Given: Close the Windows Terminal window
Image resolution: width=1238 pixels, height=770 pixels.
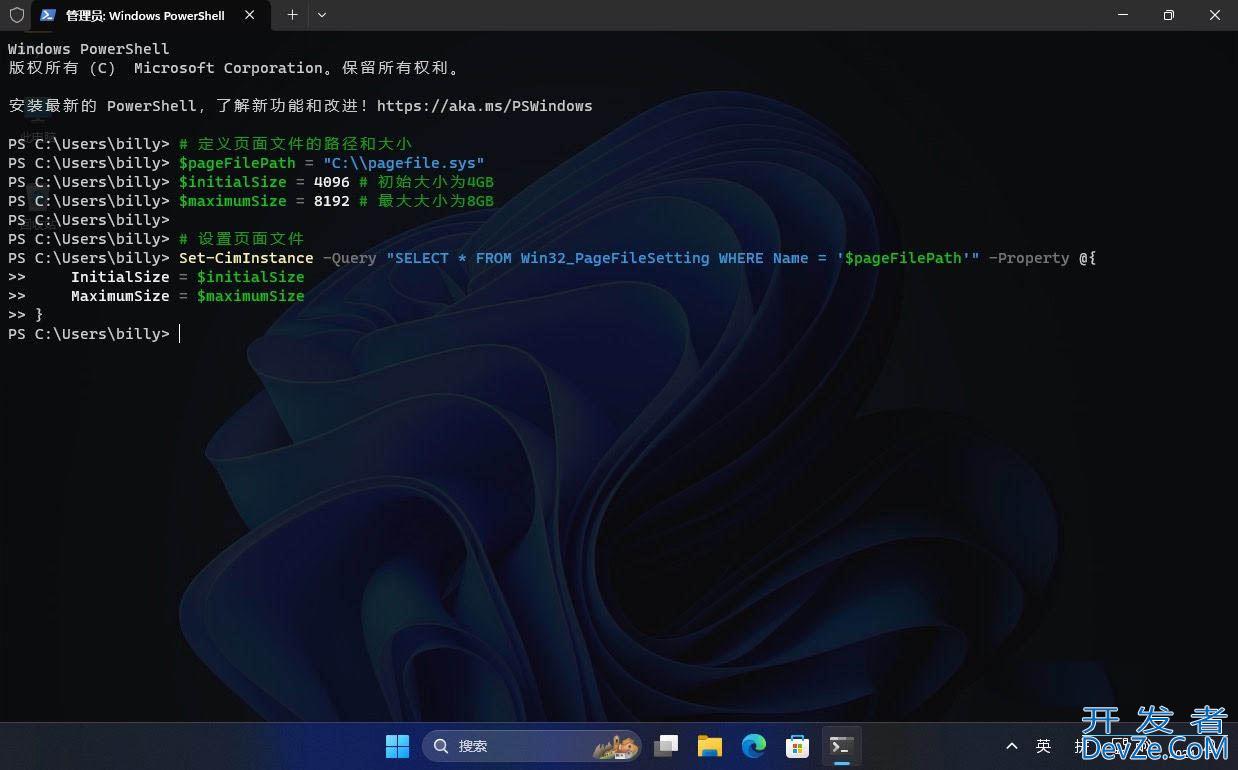Looking at the screenshot, I should coord(1214,15).
